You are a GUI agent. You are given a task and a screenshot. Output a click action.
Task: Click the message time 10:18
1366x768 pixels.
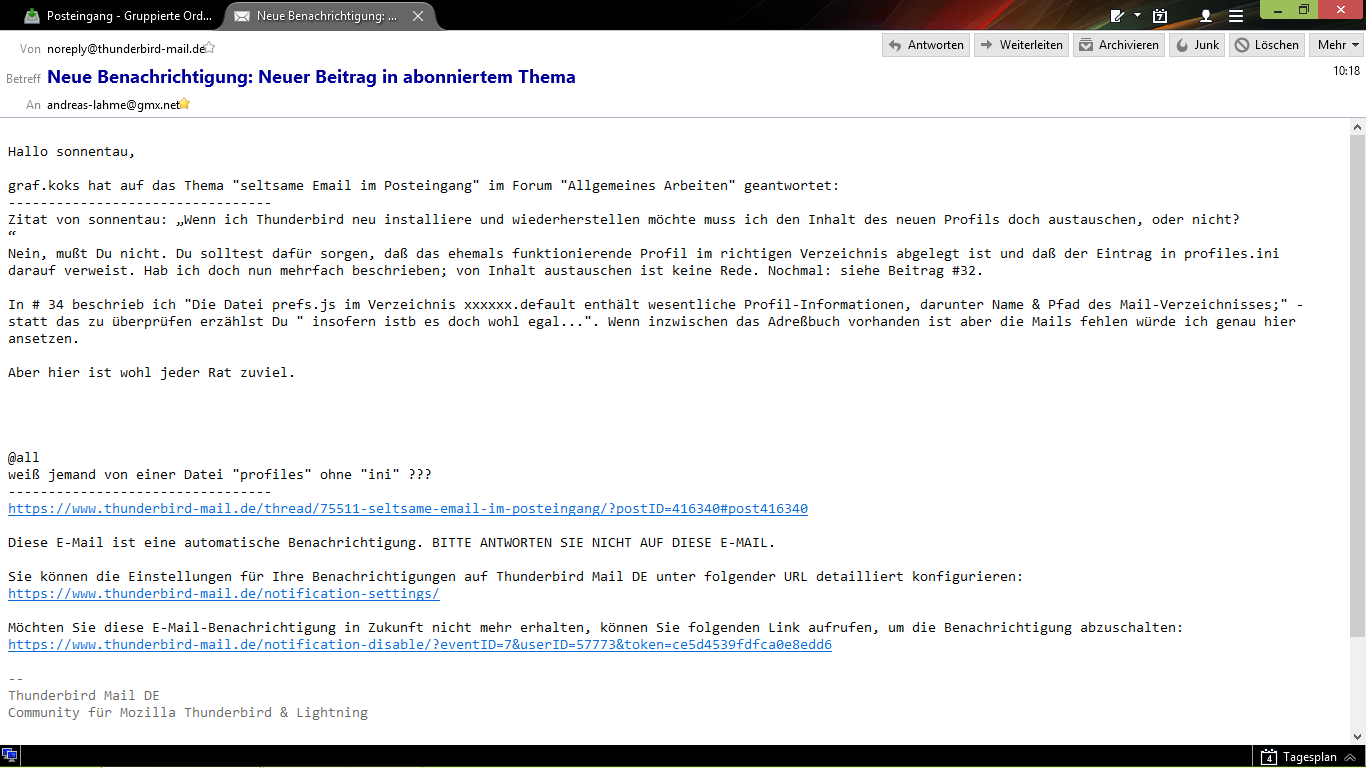(1347, 71)
